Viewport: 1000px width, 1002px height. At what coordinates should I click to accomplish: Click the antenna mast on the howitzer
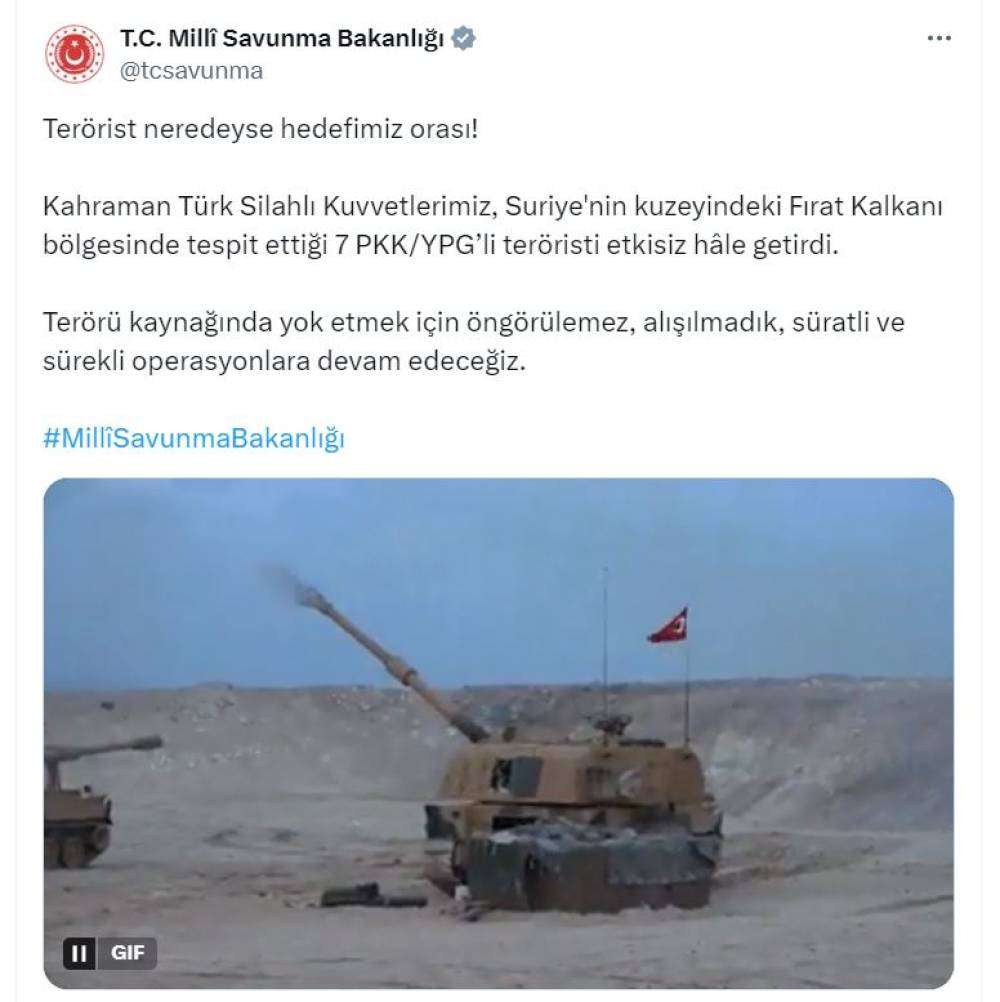[x=604, y=645]
